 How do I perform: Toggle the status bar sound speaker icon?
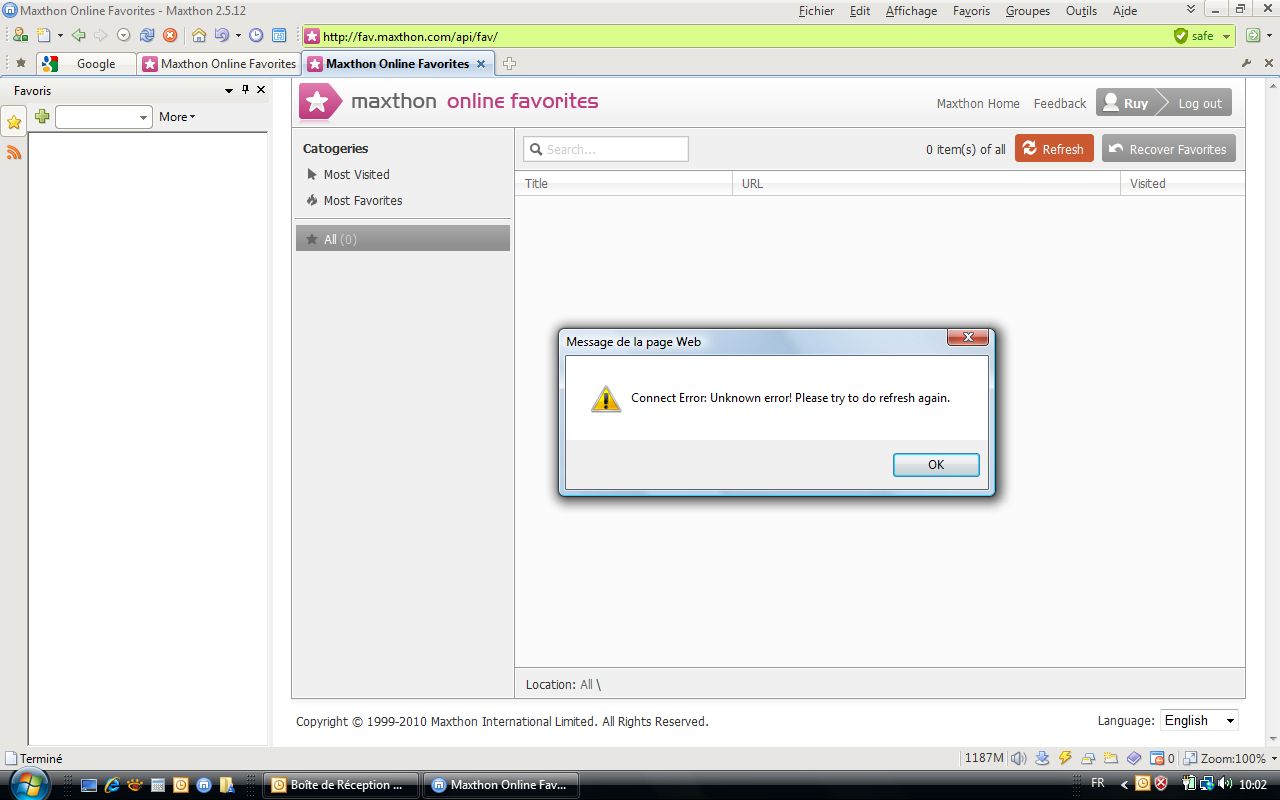click(1018, 758)
